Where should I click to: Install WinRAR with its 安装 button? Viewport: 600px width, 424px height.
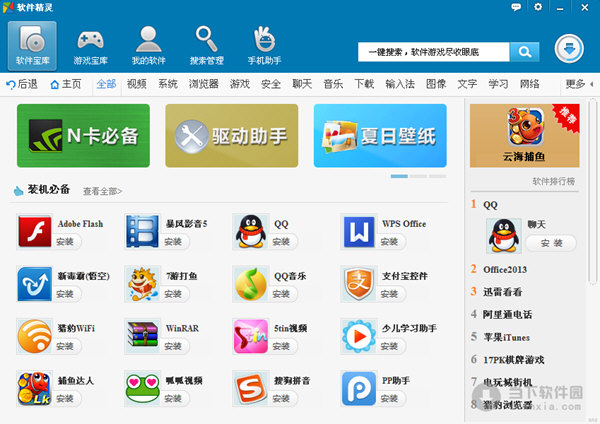[174, 346]
